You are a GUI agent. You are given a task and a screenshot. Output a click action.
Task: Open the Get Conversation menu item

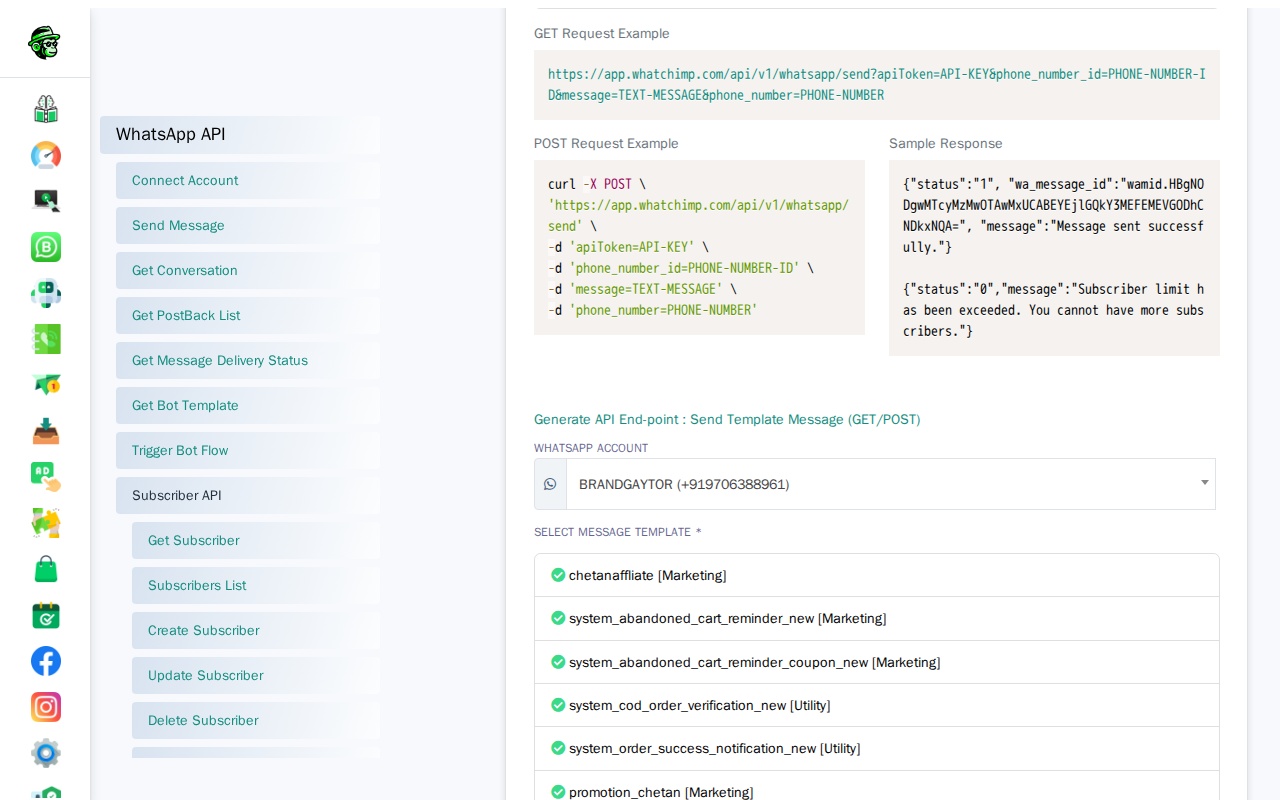pyautogui.click(x=248, y=271)
